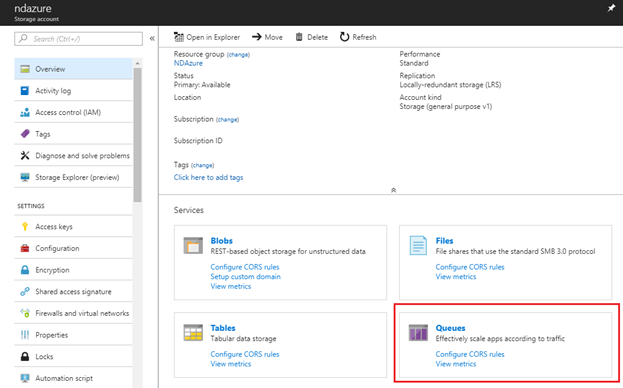Open Configuration settings
The width and height of the screenshot is (623, 388).
pyautogui.click(x=74, y=248)
